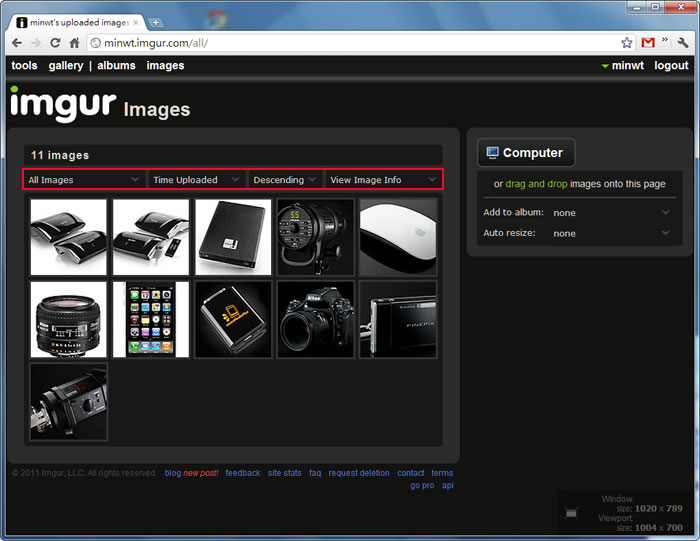The height and width of the screenshot is (541, 700).
Task: Open the faq link
Action: (x=315, y=473)
